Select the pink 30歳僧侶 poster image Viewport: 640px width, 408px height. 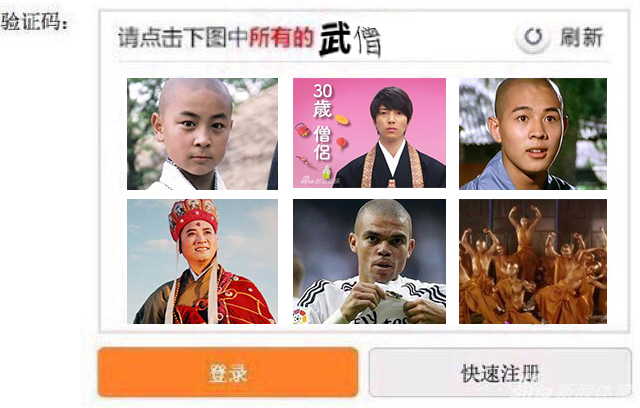[x=369, y=133]
